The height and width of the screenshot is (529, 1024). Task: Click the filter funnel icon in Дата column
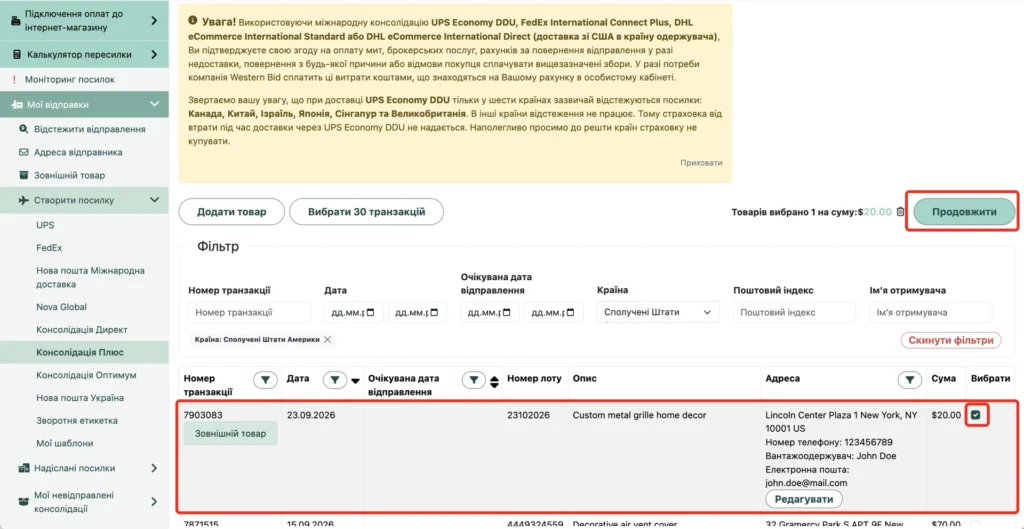[335, 379]
